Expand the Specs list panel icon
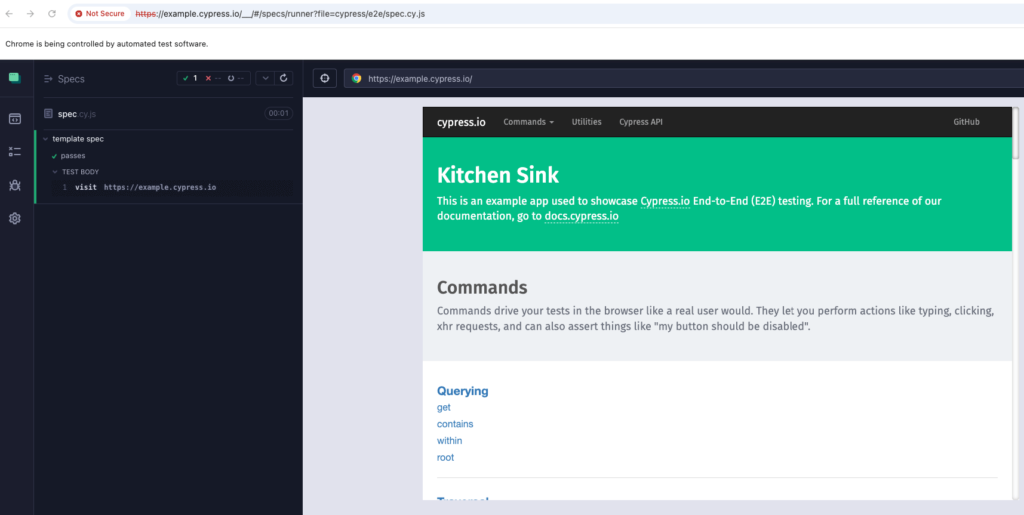Screen dimensions: 1024x515 coord(48,79)
